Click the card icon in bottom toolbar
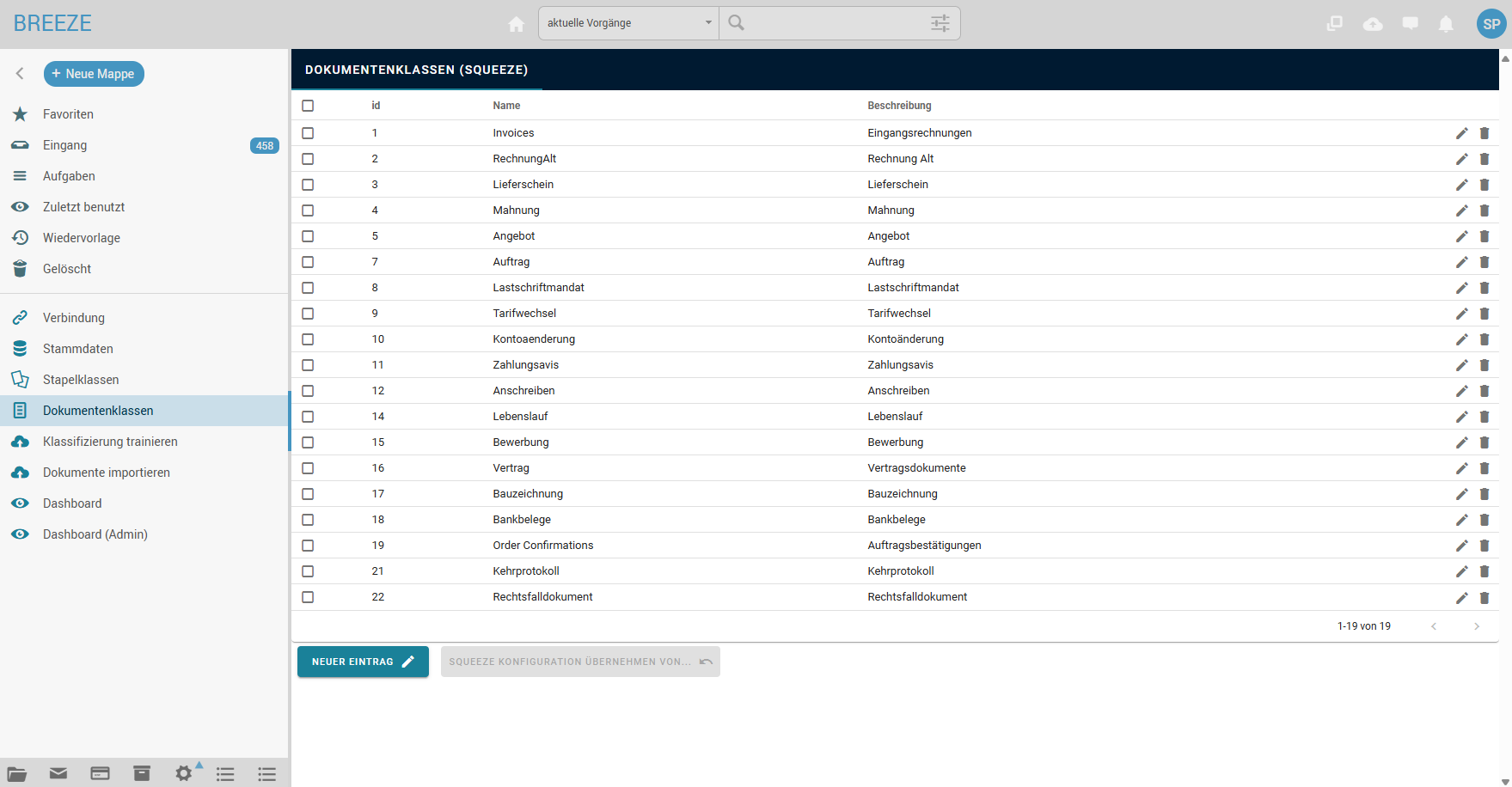This screenshot has width=1512, height=787. pyautogui.click(x=101, y=774)
